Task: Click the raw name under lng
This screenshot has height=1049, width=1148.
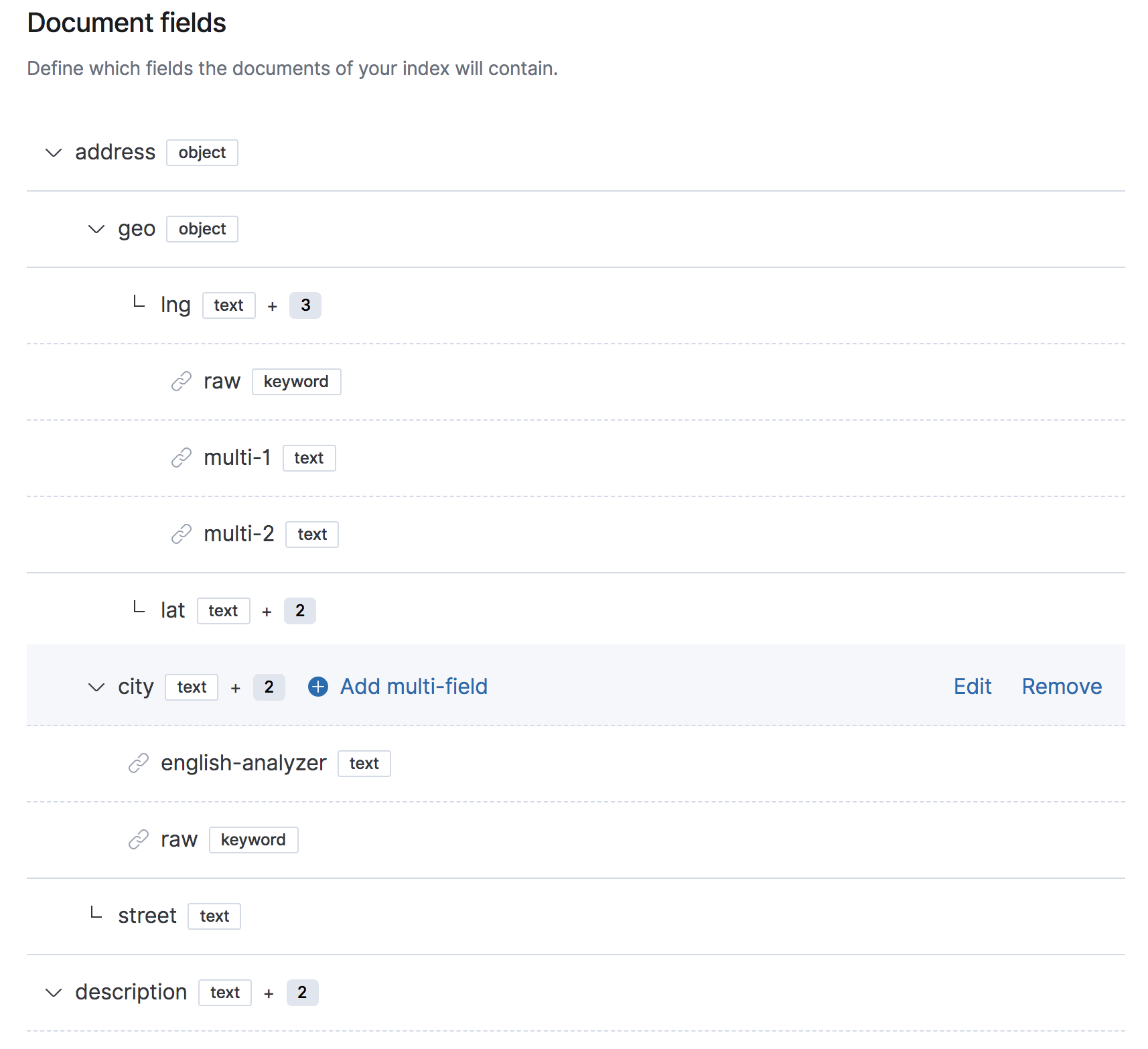Action: 222,382
